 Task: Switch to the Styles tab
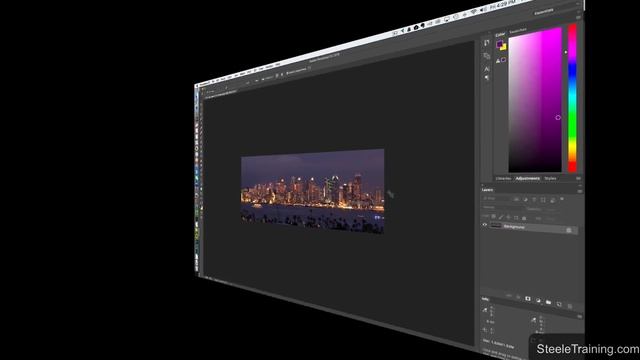pyautogui.click(x=550, y=178)
